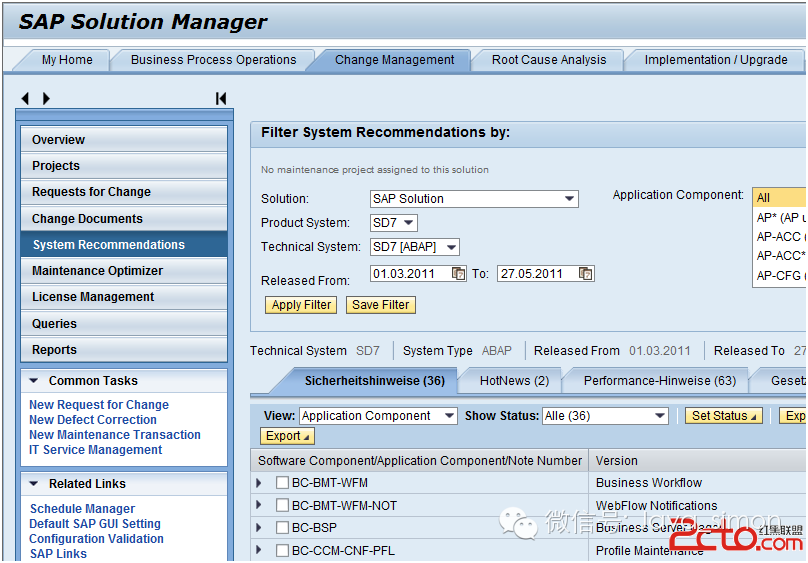Tick the BC-BSP checkbox

282,527
